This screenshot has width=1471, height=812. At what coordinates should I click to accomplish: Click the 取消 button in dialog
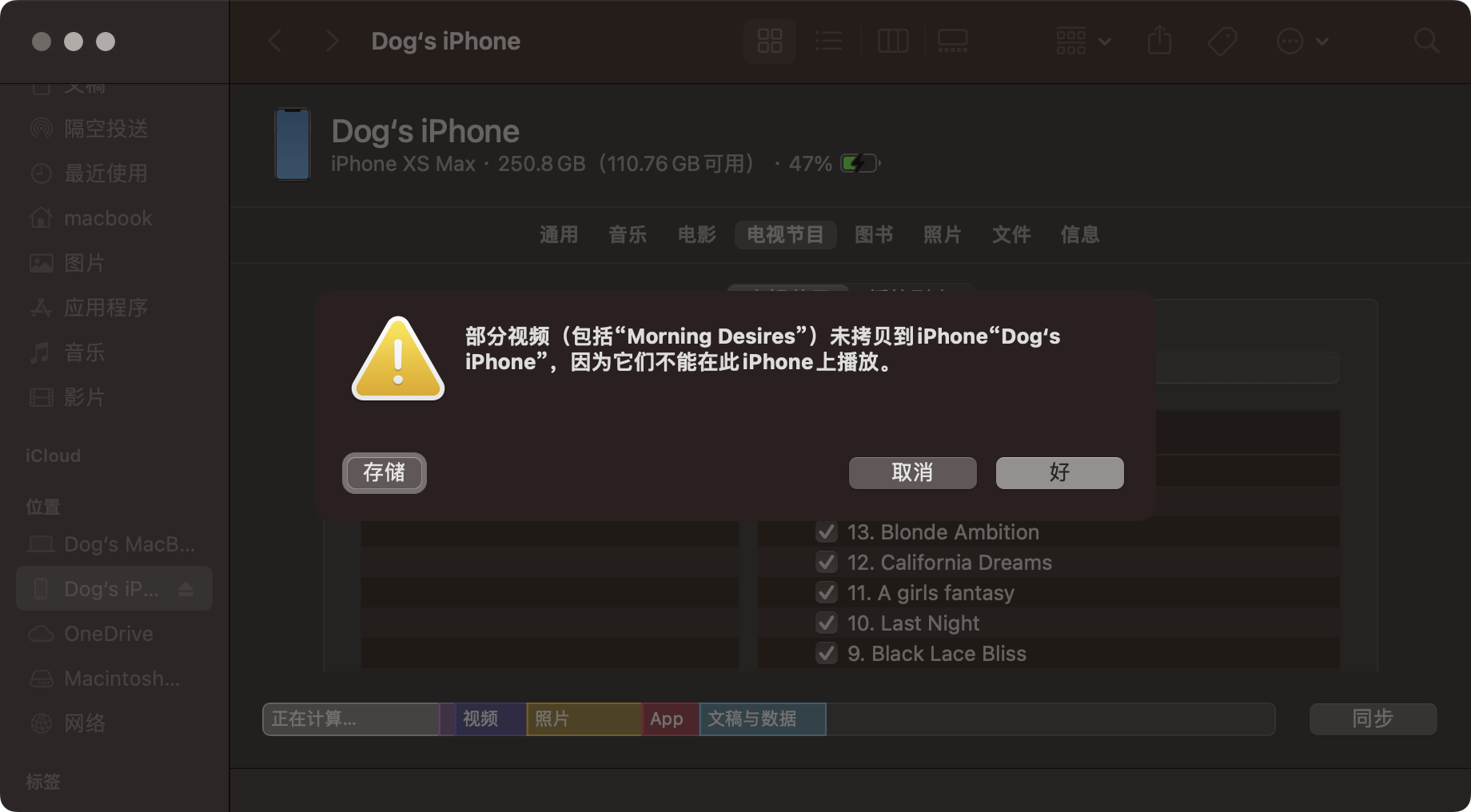click(912, 472)
